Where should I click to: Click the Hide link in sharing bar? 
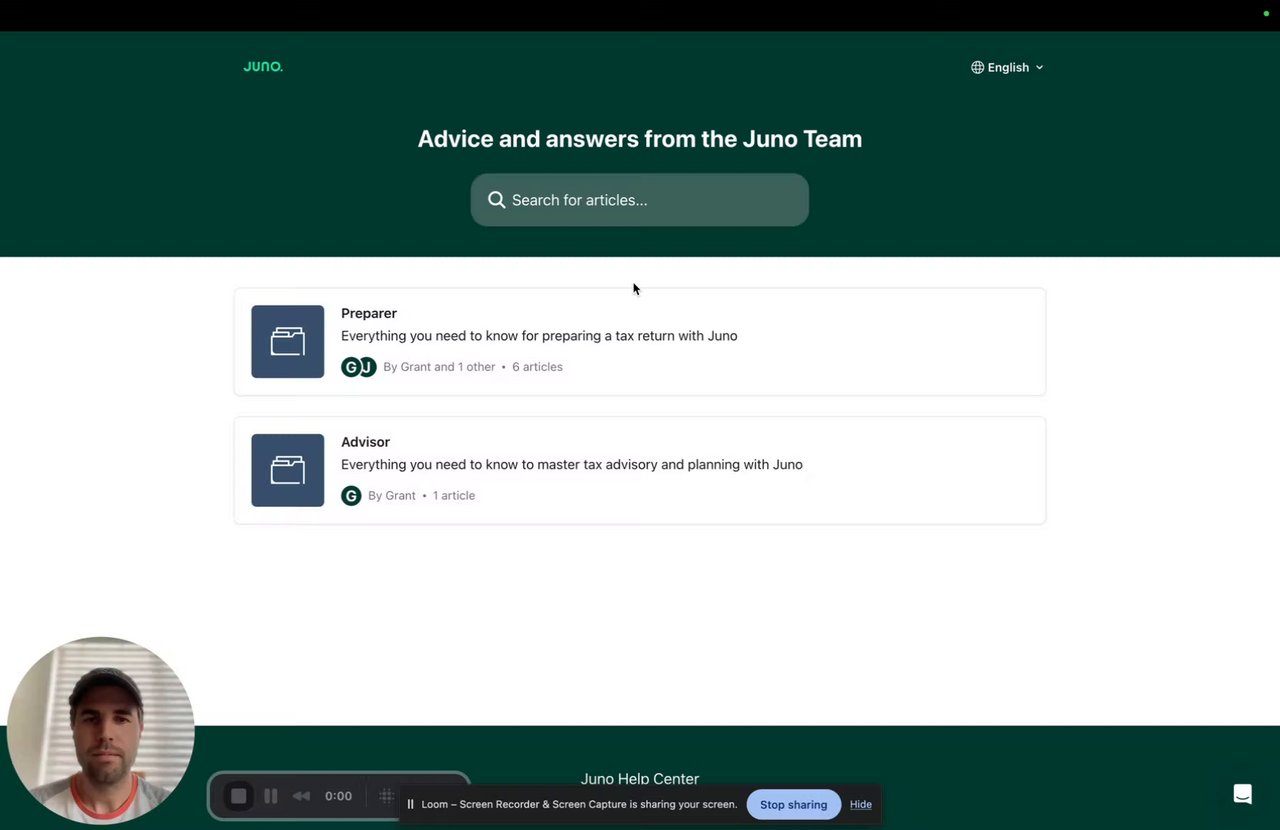tap(861, 804)
